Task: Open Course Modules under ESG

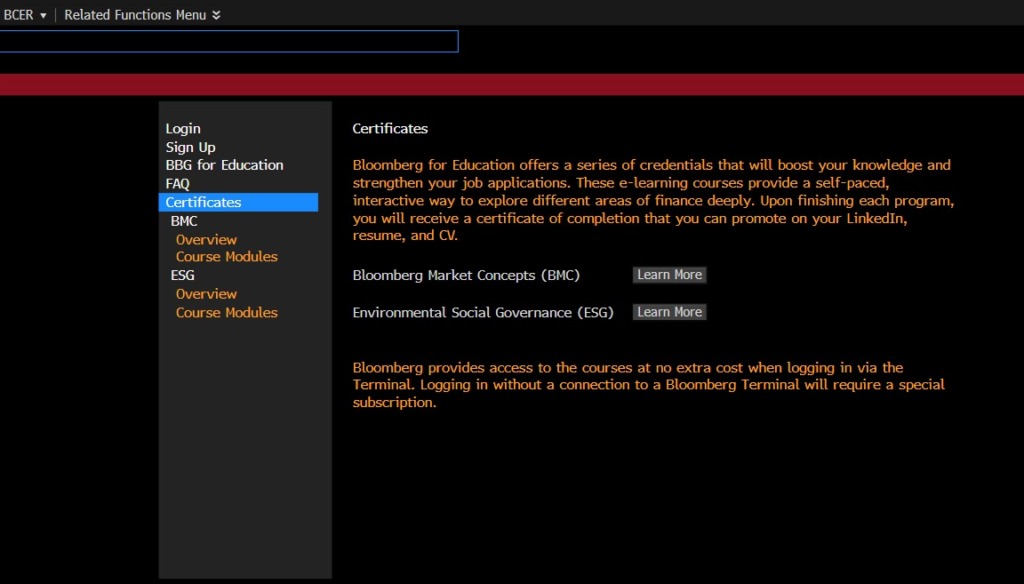Action: 226,313
